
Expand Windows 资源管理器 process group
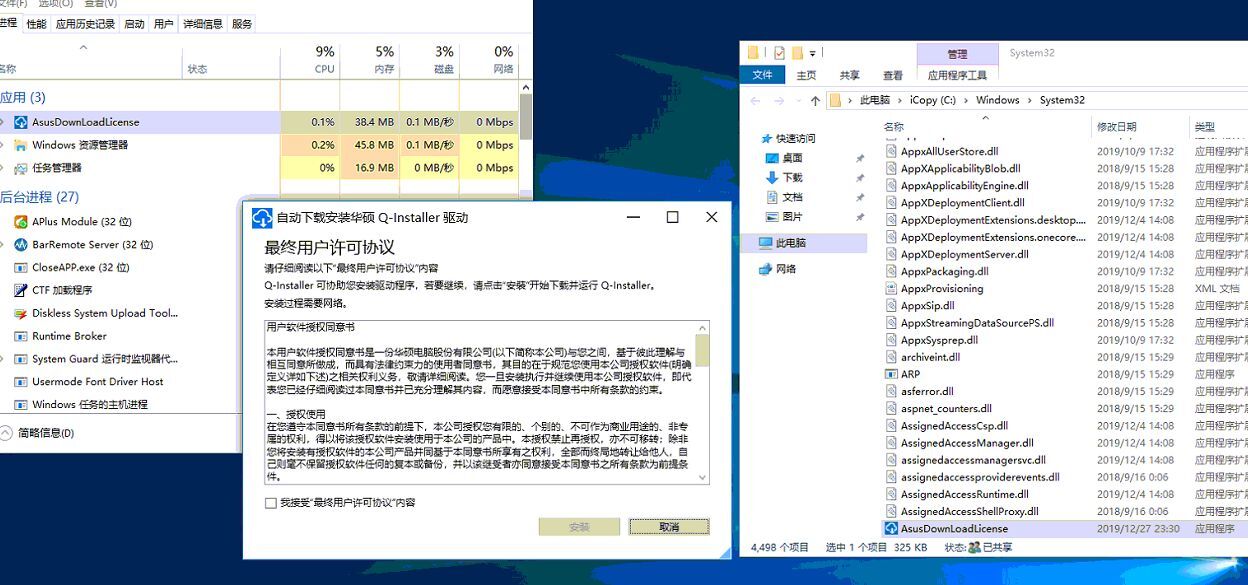[x=3, y=145]
